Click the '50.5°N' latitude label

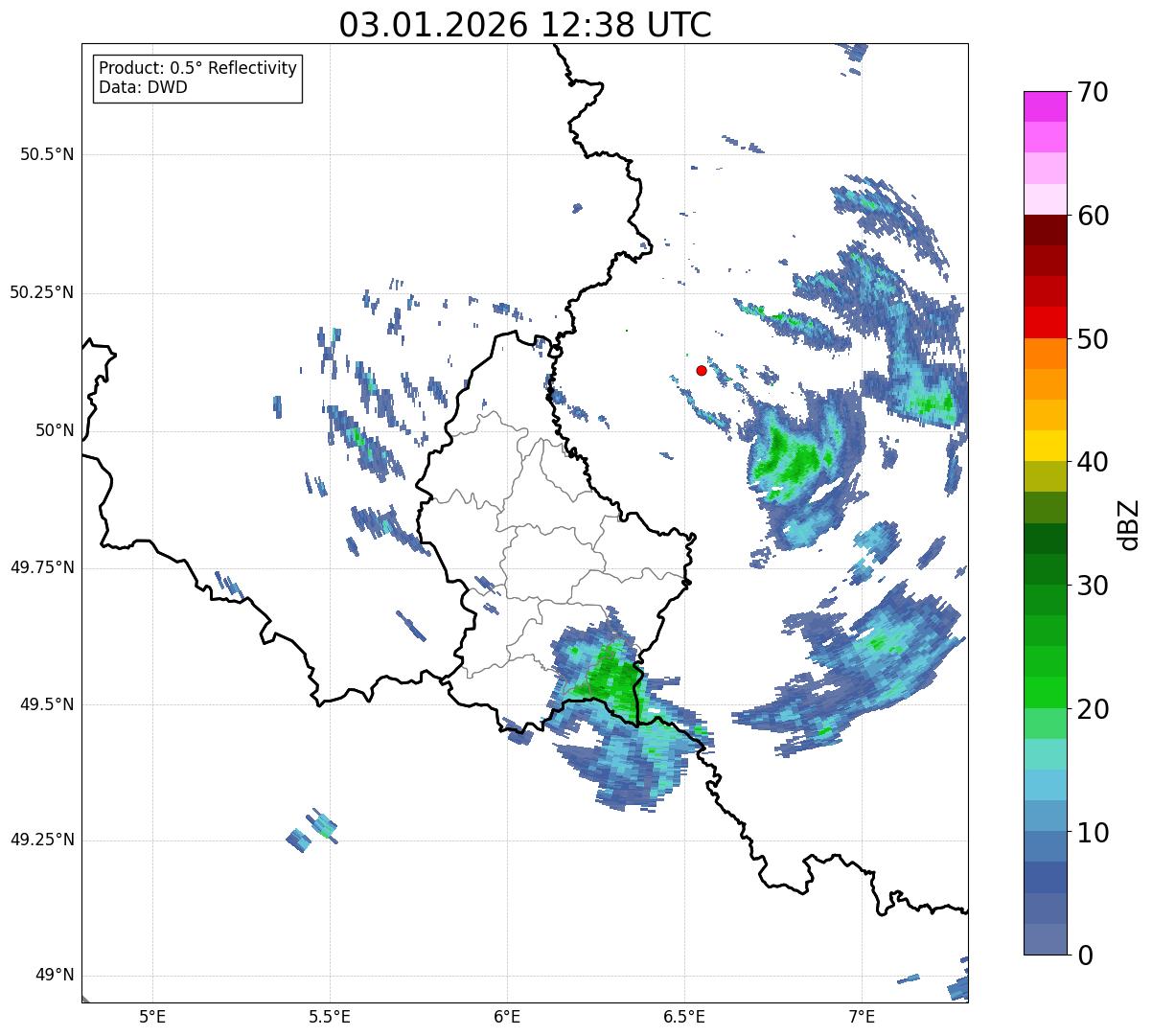(47, 154)
